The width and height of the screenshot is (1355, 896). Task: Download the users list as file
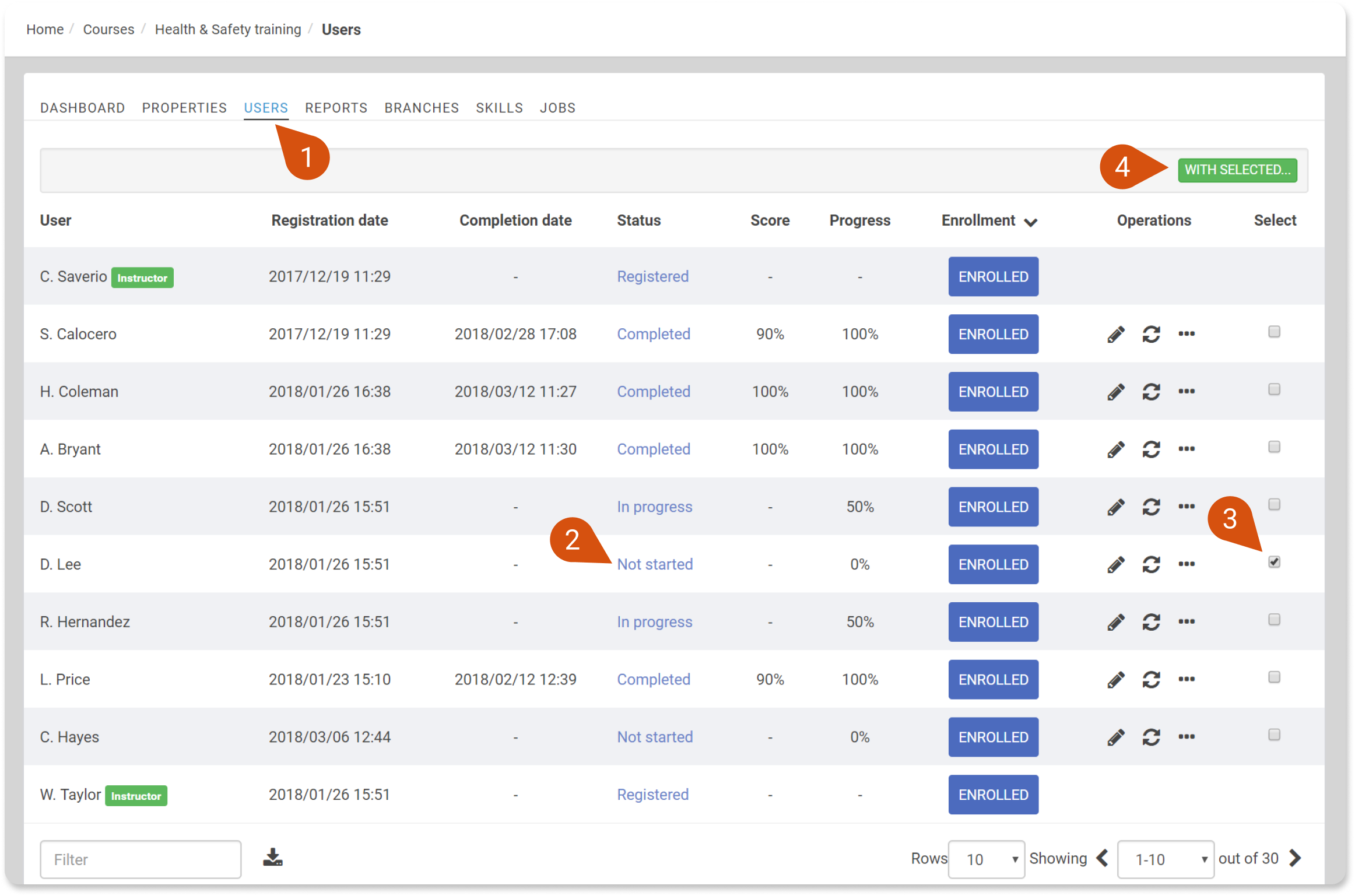click(x=272, y=857)
